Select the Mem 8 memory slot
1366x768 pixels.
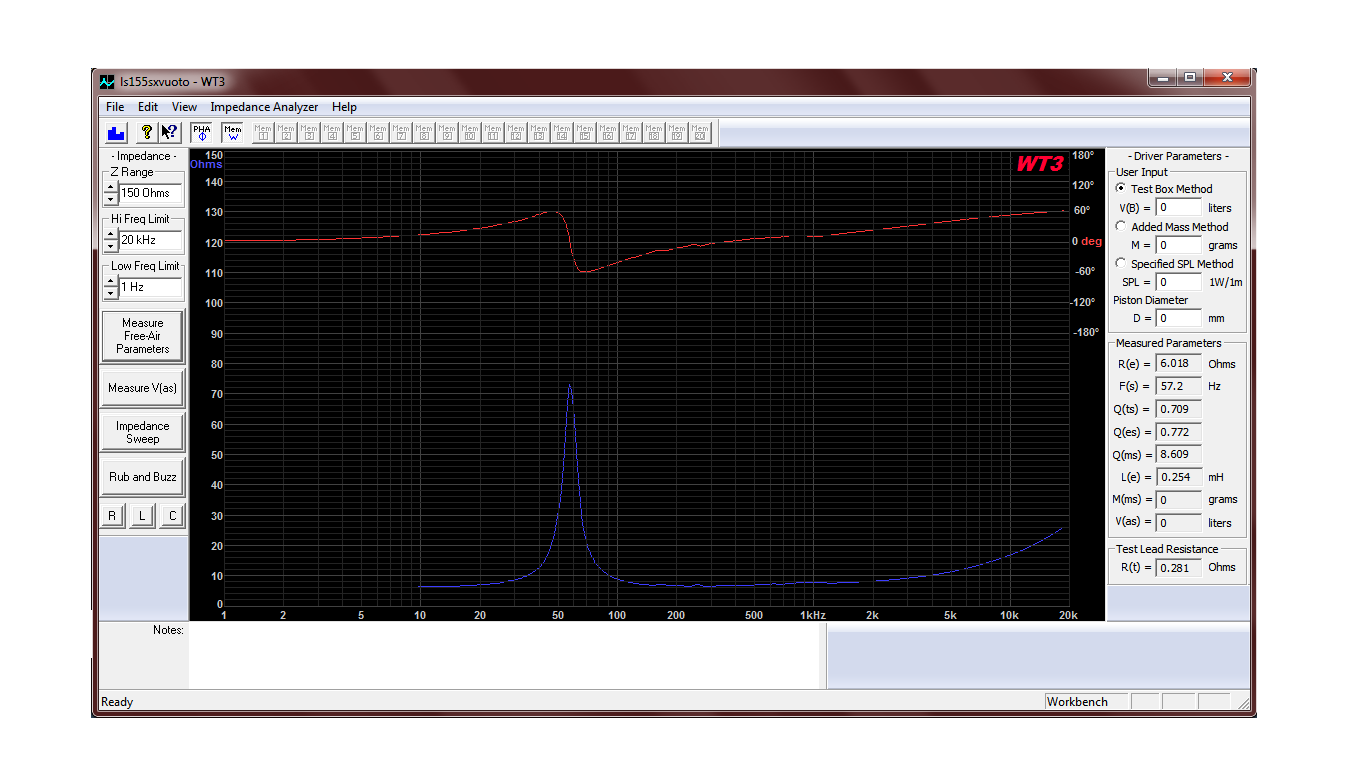[424, 132]
